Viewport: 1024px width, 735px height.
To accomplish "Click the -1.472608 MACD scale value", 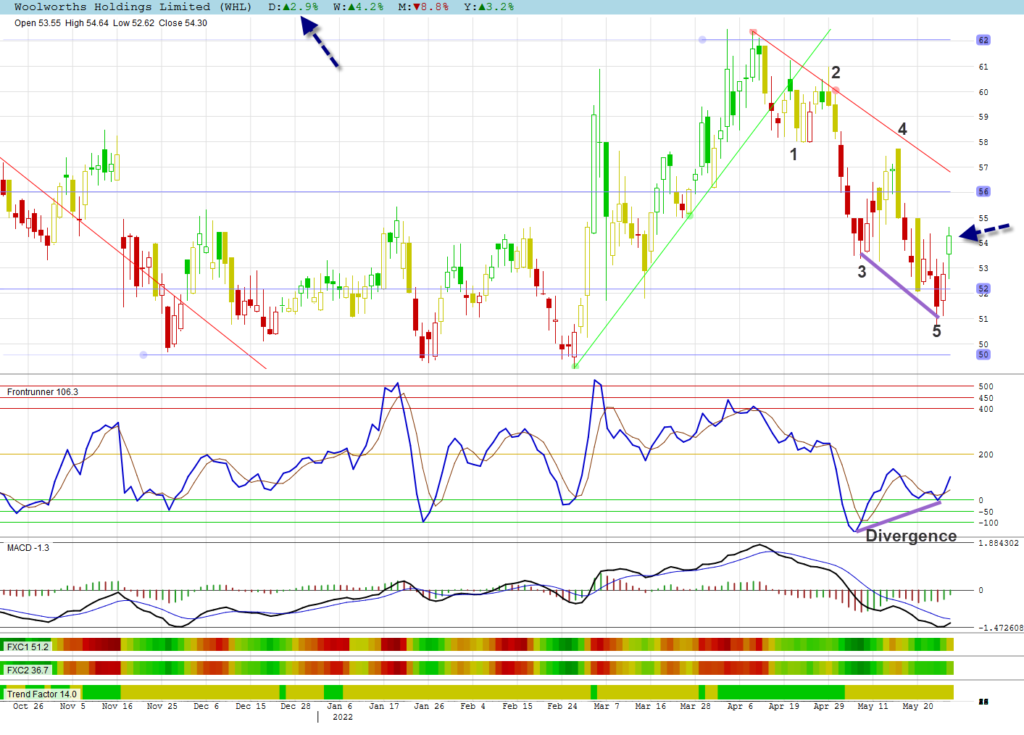I will pyautogui.click(x=1000, y=627).
